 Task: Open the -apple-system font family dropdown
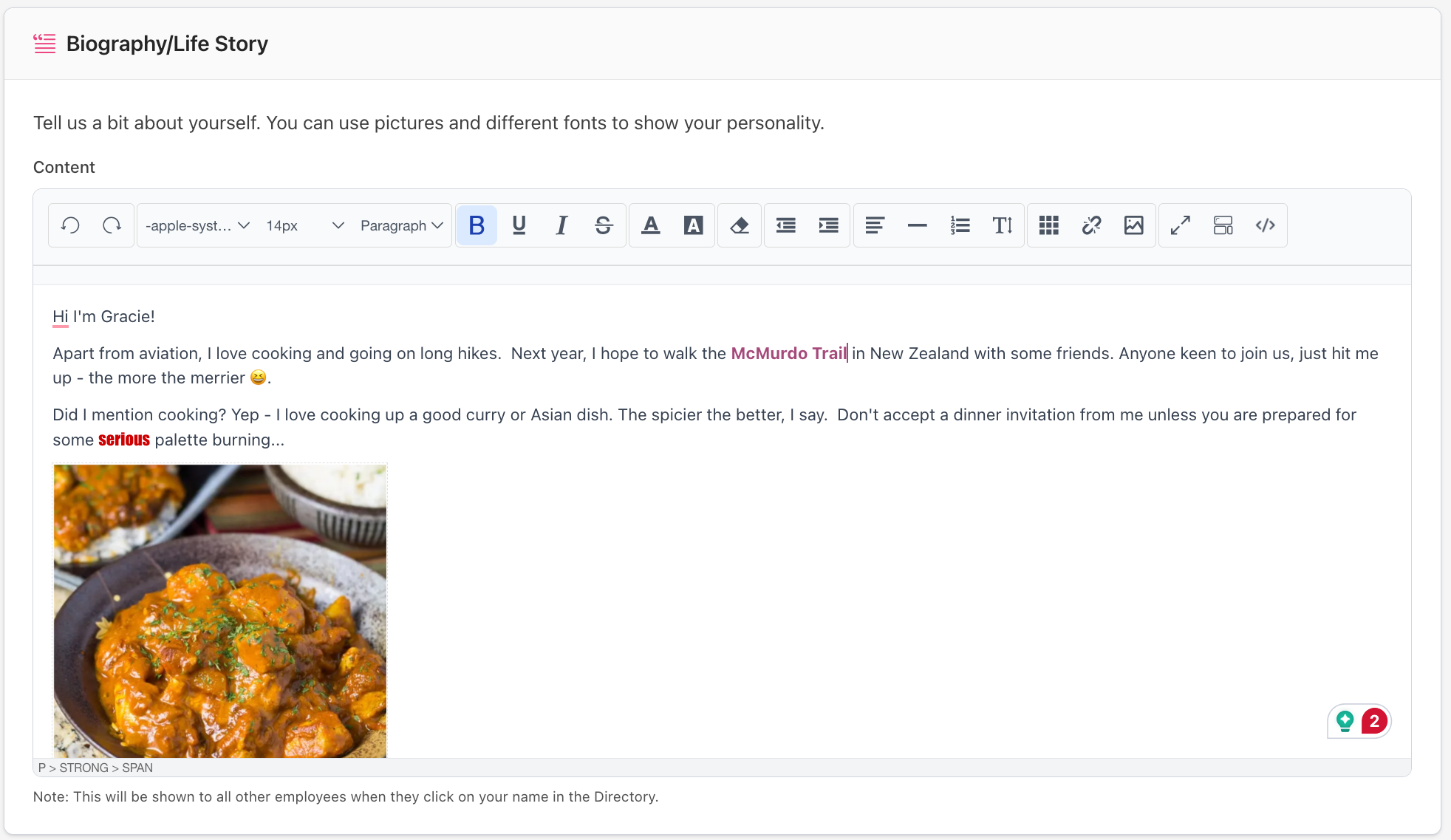click(197, 225)
